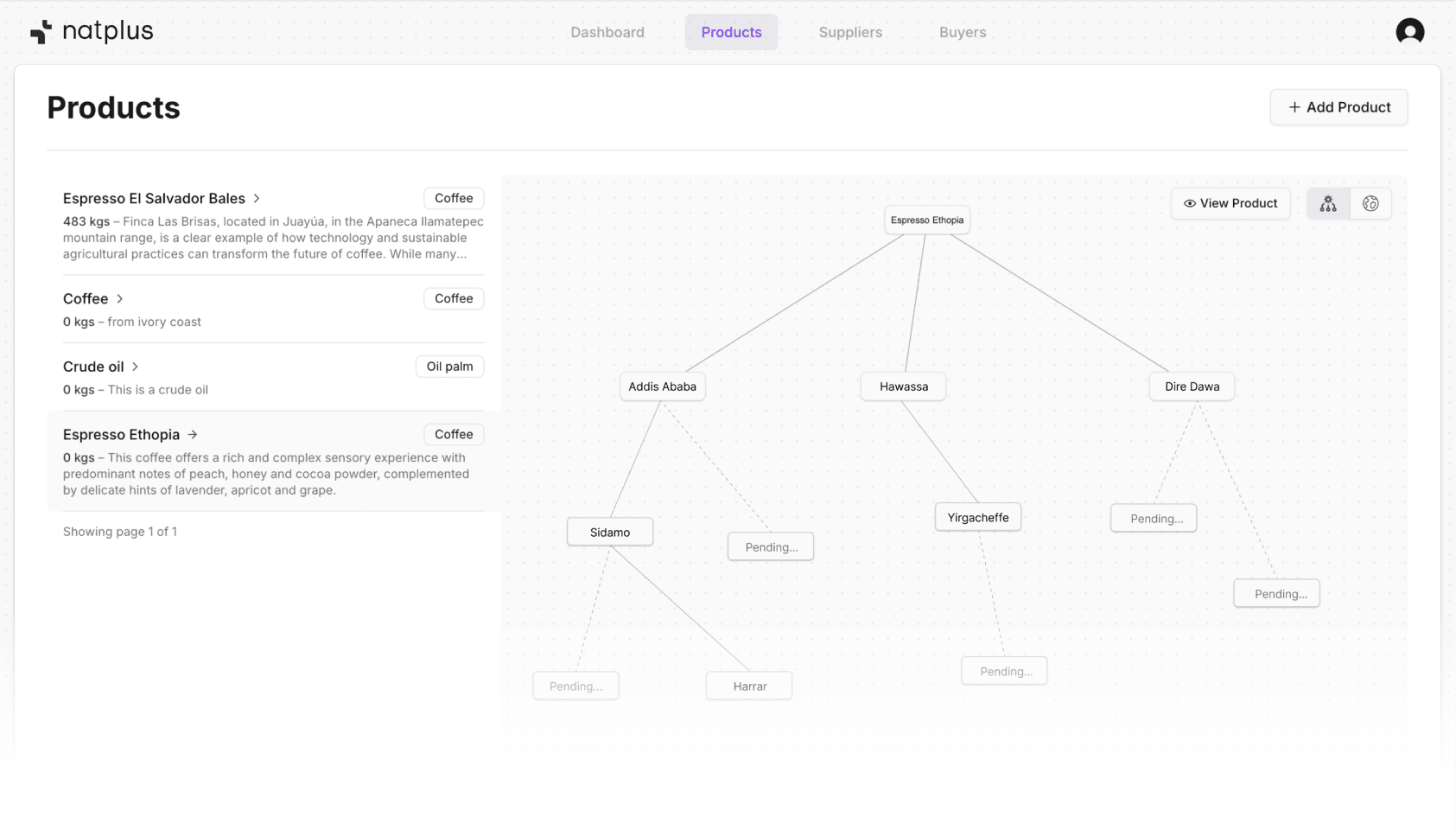
Task: Navigate to the Buyers tab
Action: click(x=963, y=32)
